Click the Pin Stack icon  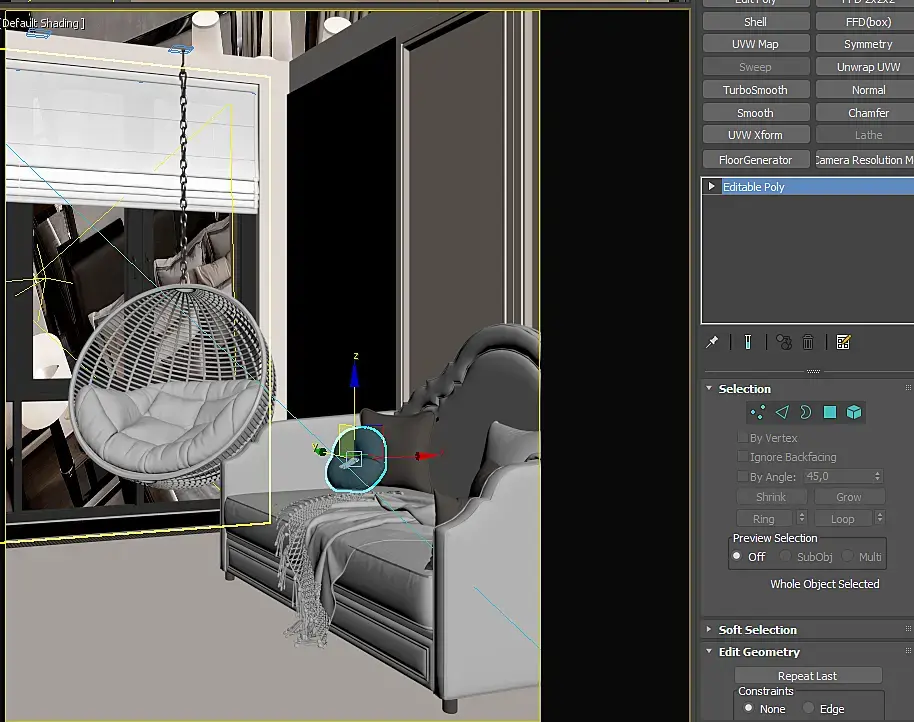[712, 342]
